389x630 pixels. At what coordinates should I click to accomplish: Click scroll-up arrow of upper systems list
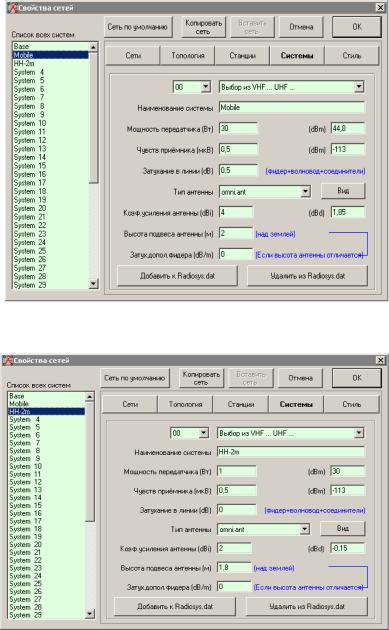(x=93, y=47)
